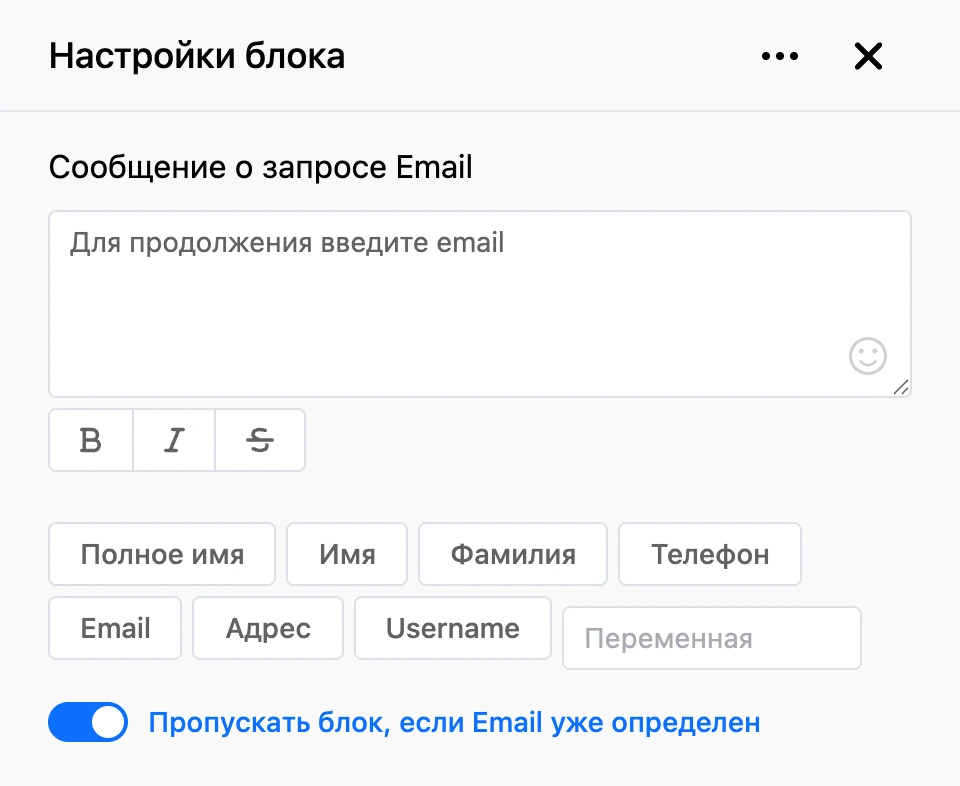Click the 'Настройки блока' heading
The width and height of the screenshot is (960, 786).
(197, 56)
